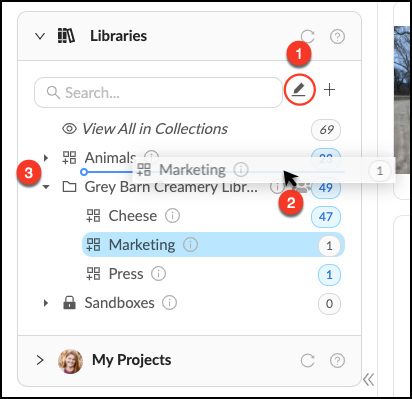Screen dimensions: 412x399
Task: Click the Grey Barn Creamery folder icon
Action: [69, 187]
